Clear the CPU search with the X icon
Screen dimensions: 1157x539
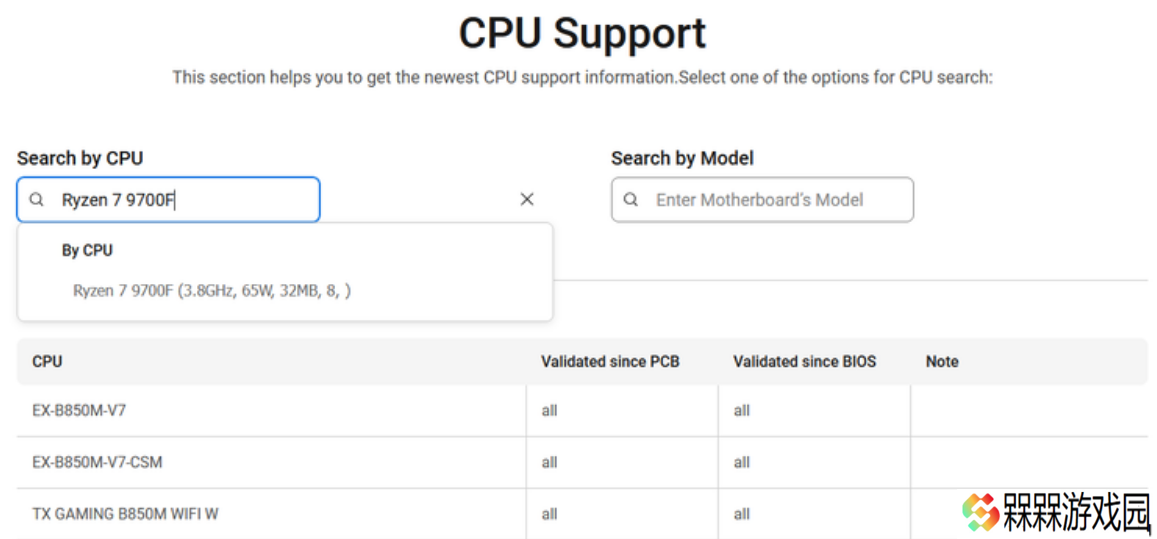pos(527,199)
